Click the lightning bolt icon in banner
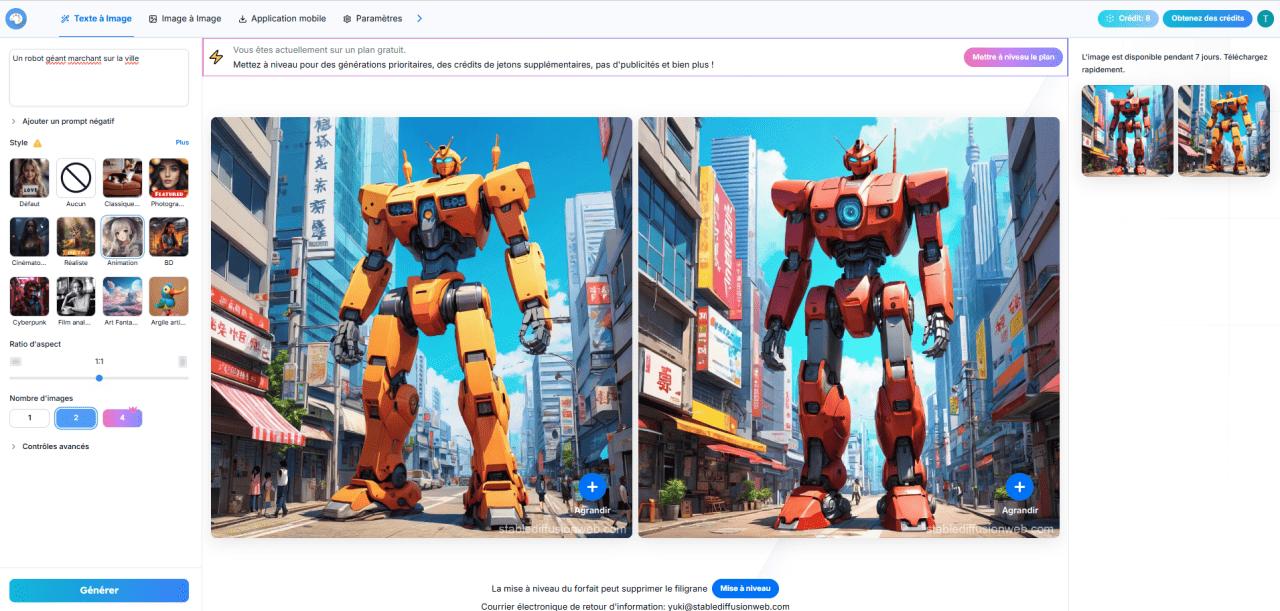 pyautogui.click(x=216, y=57)
